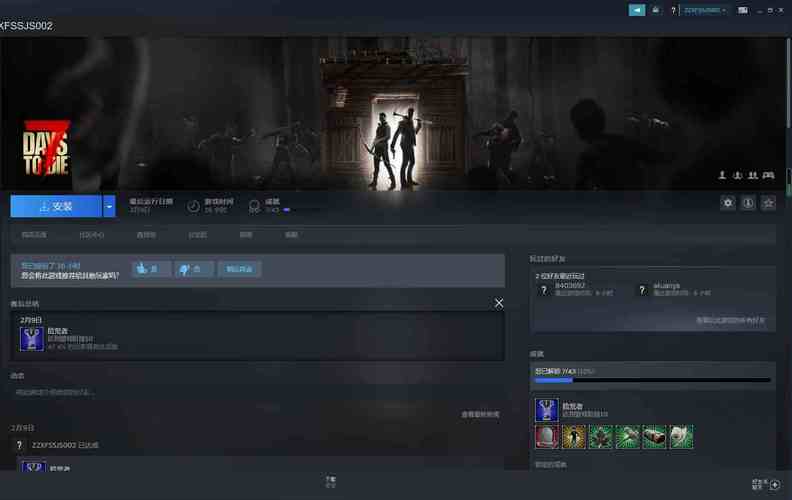Screen dimensions: 792x500
Task: Click friend name 8403692
Action: pyautogui.click(x=570, y=286)
